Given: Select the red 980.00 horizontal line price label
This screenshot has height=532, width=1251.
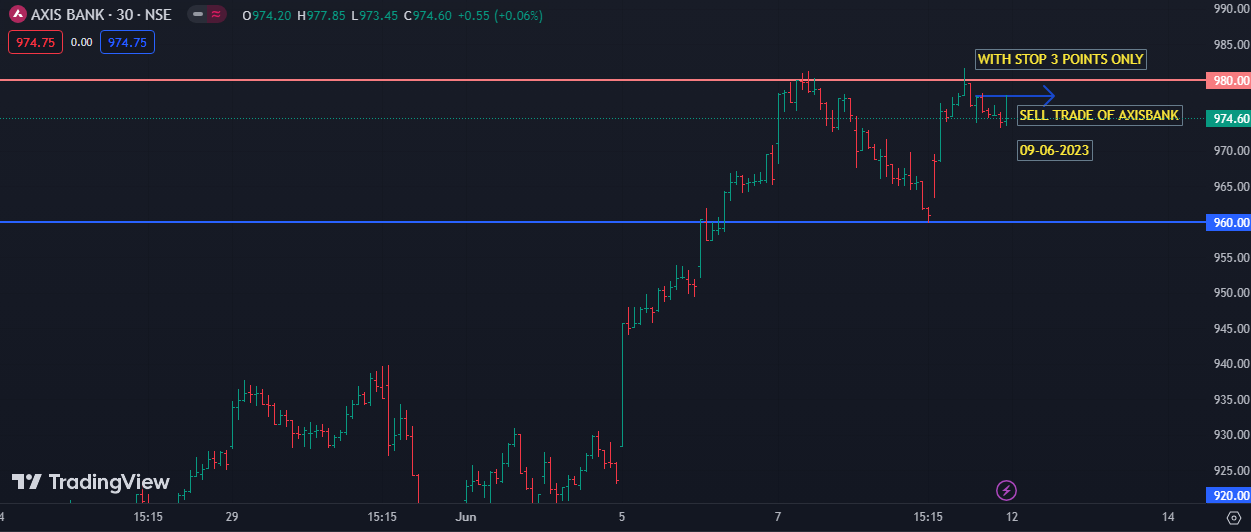Looking at the screenshot, I should (x=1228, y=80).
